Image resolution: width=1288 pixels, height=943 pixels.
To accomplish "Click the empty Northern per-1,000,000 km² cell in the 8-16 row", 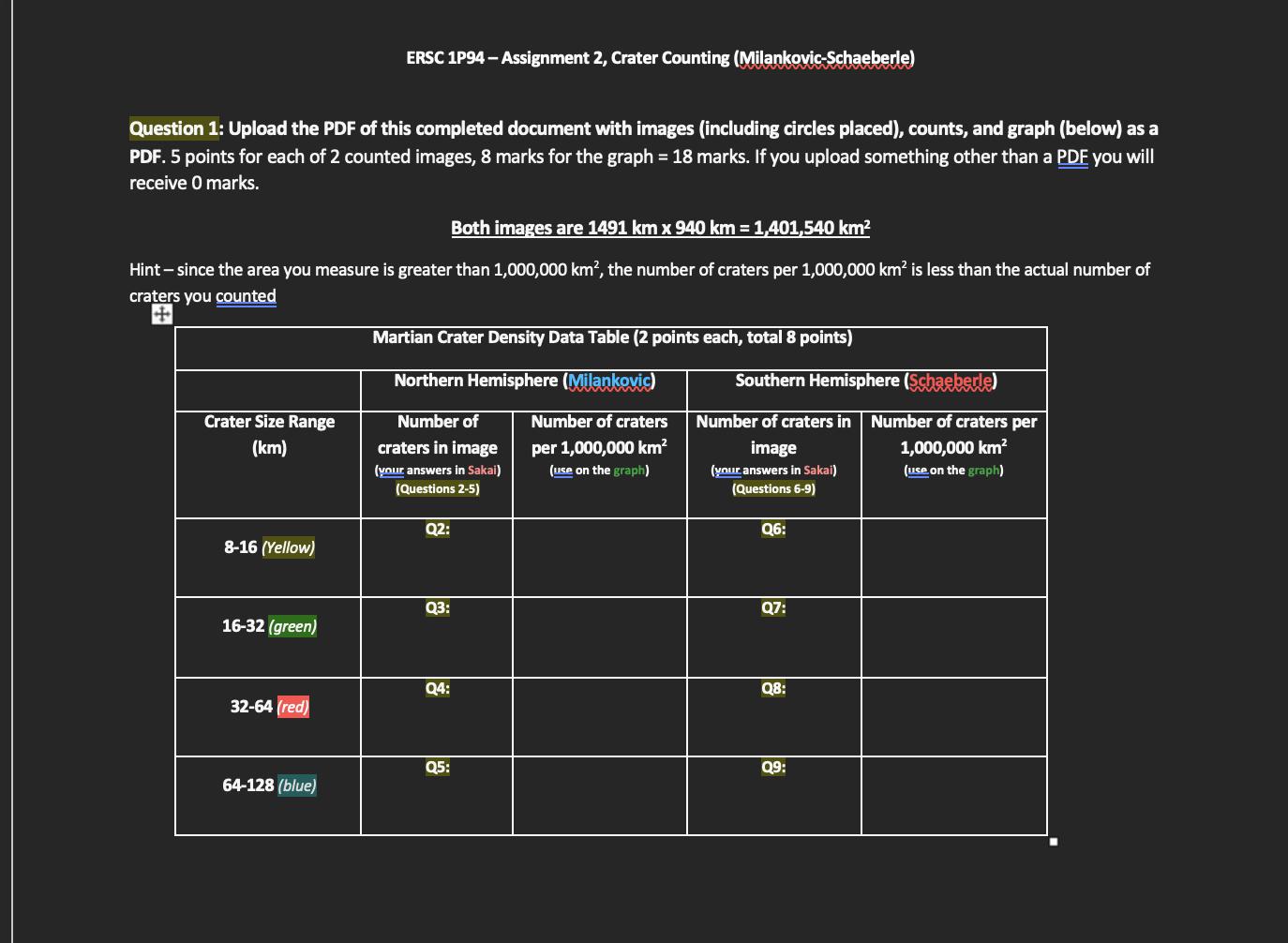I will click(x=600, y=558).
